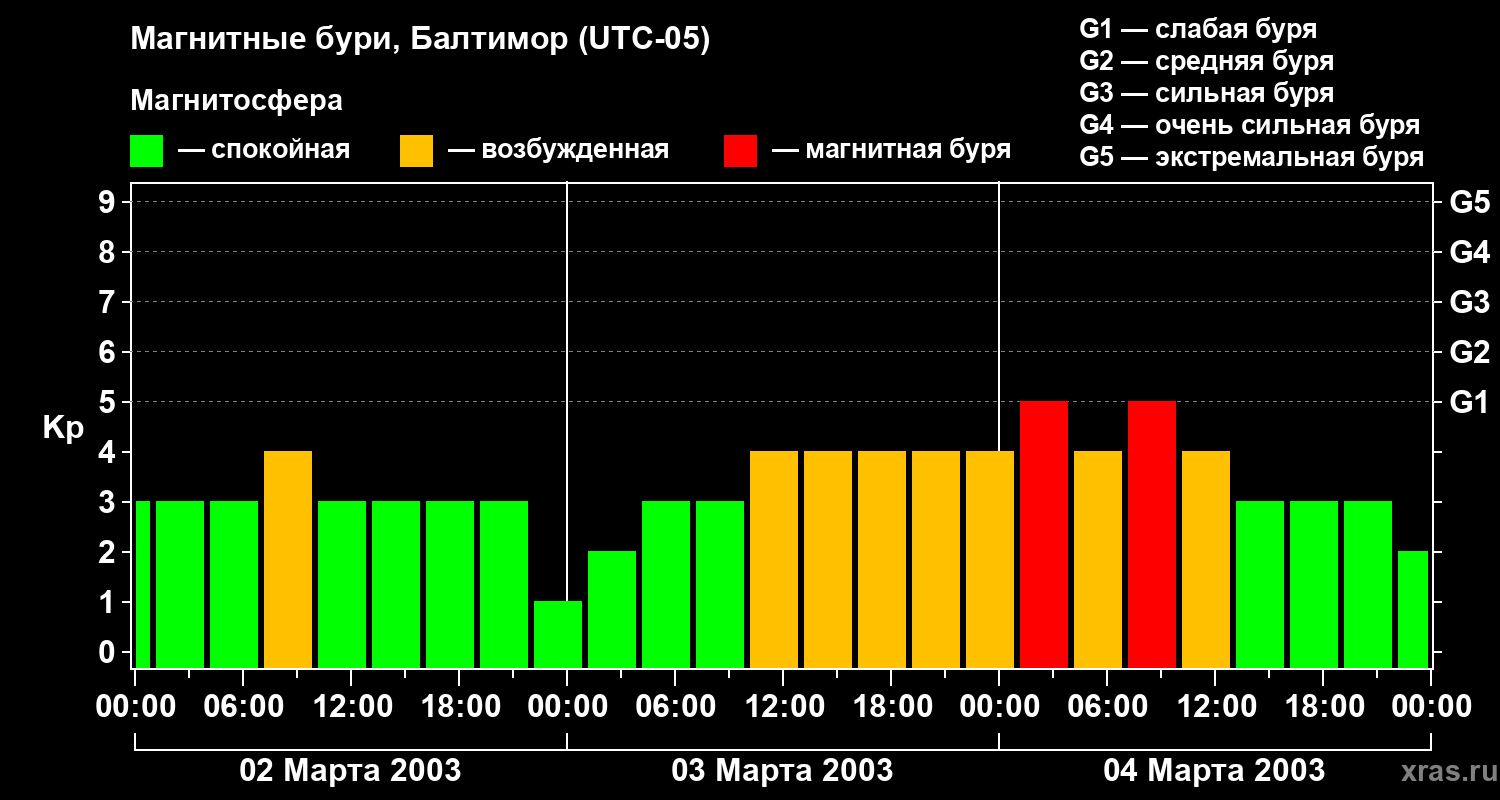The width and height of the screenshot is (1500, 800).
Task: Click the "02 Марта 2003" date label
Action: click(x=350, y=770)
